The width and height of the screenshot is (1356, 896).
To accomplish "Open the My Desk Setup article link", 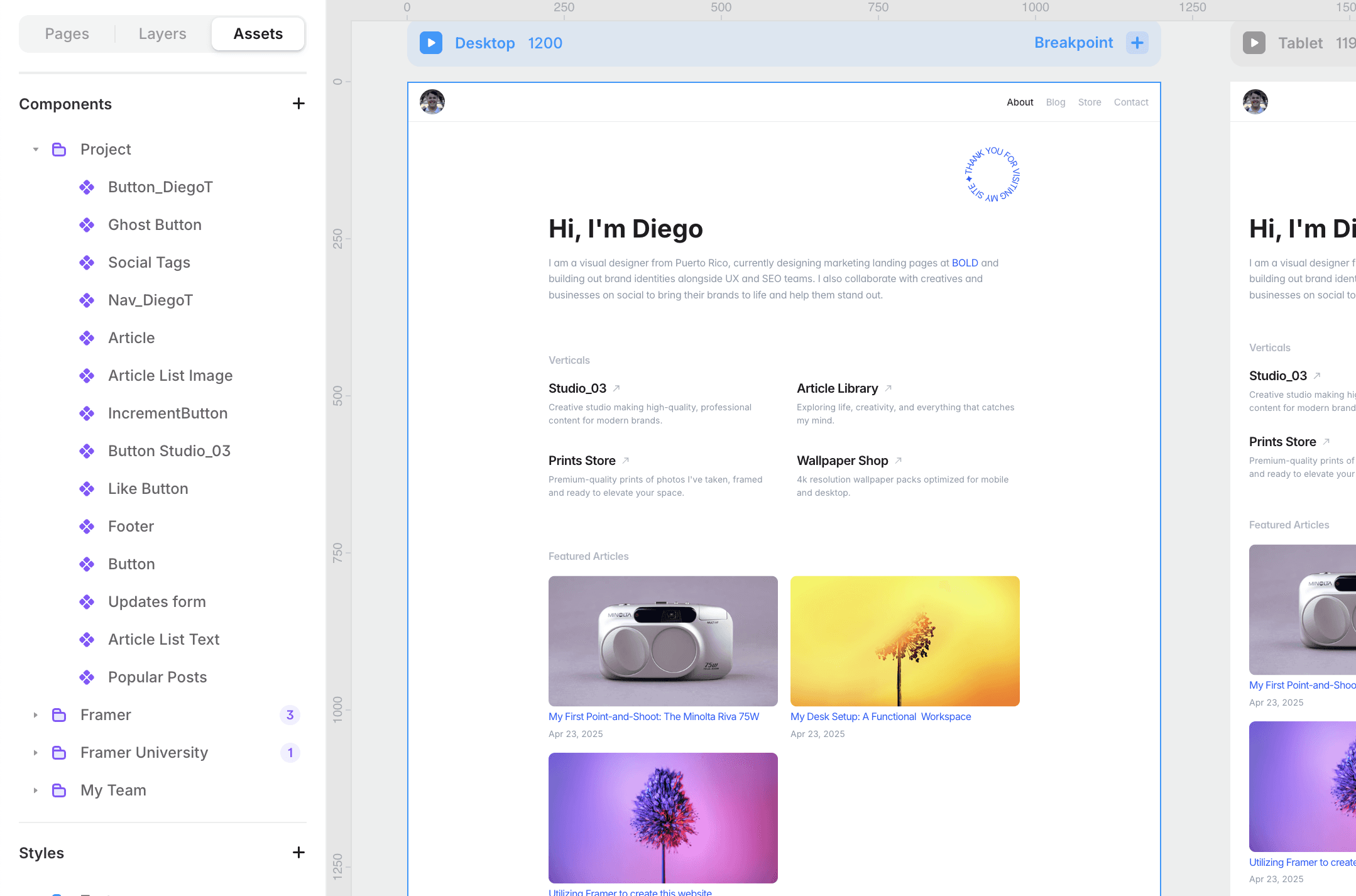I will pos(880,717).
